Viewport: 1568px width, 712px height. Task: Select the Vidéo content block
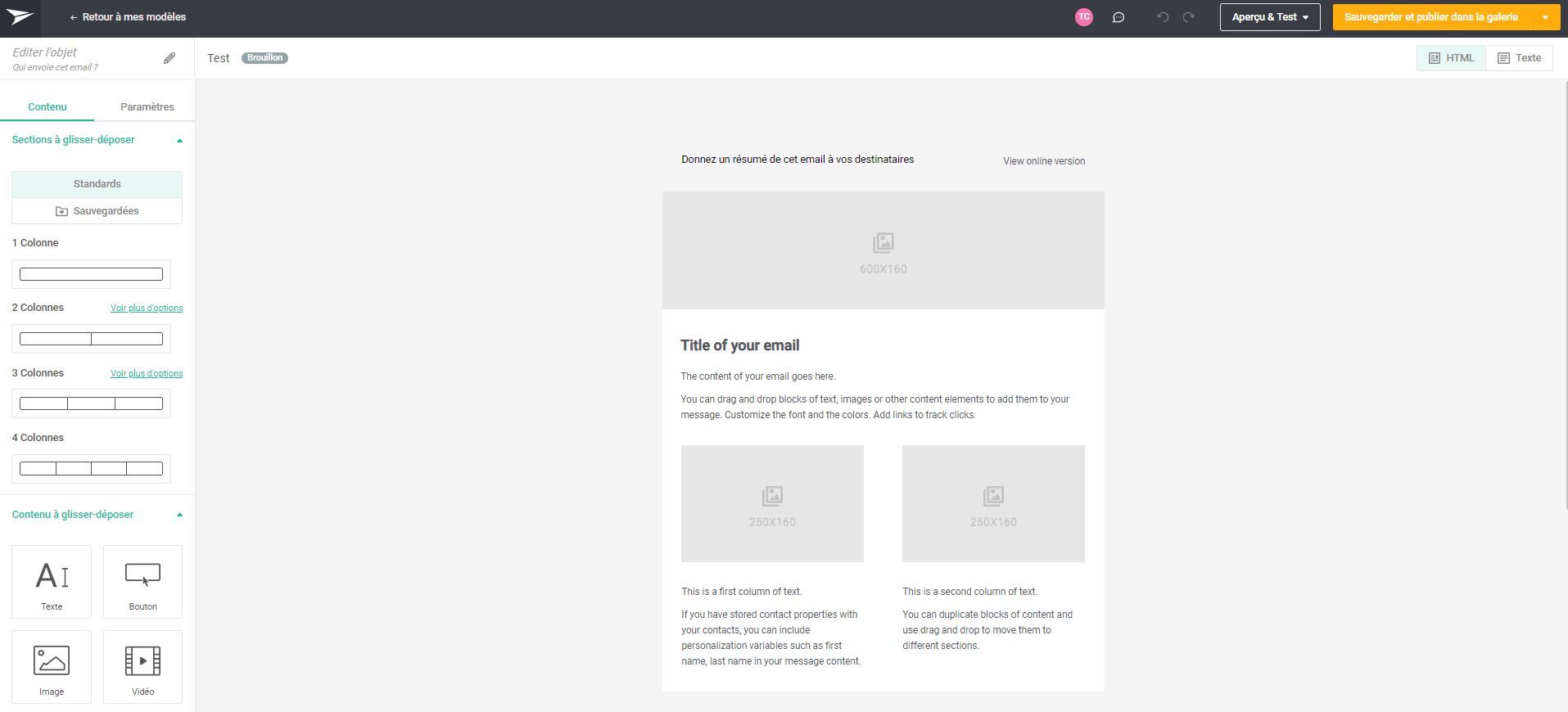pos(142,667)
